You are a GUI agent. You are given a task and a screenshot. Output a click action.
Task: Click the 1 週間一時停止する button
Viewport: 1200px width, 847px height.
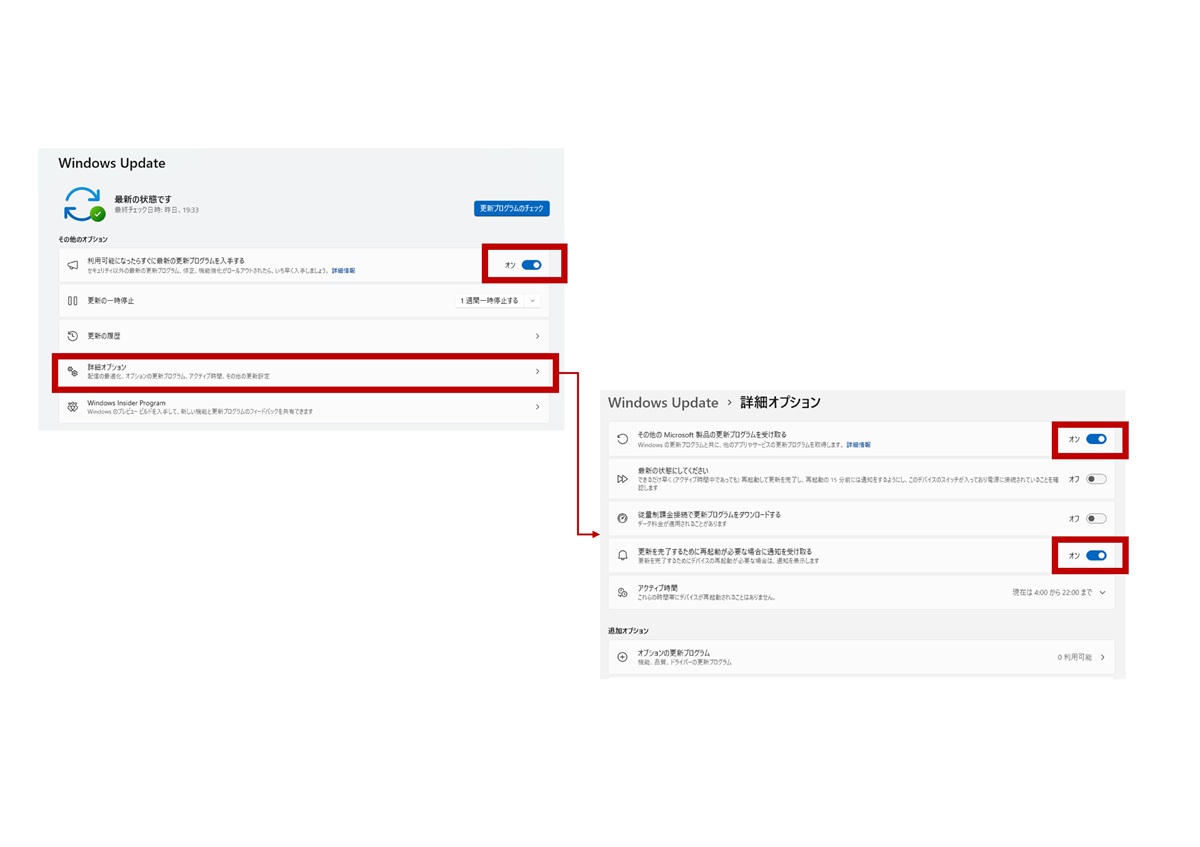490,301
